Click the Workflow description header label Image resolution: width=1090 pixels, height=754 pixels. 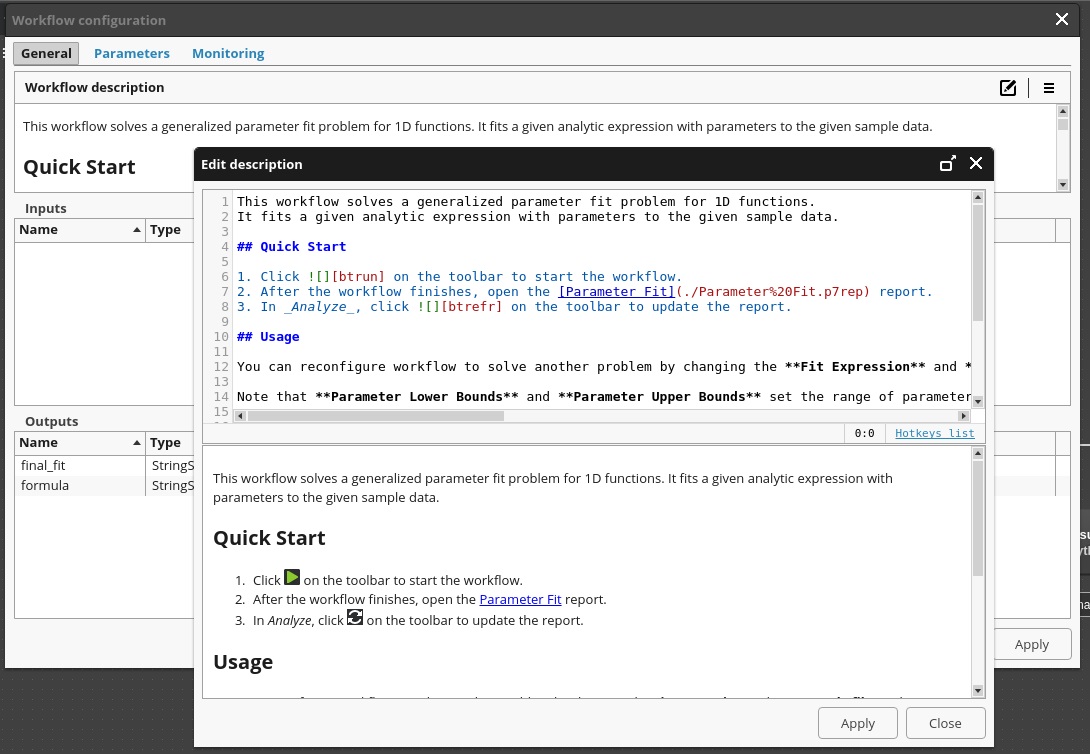95,88
